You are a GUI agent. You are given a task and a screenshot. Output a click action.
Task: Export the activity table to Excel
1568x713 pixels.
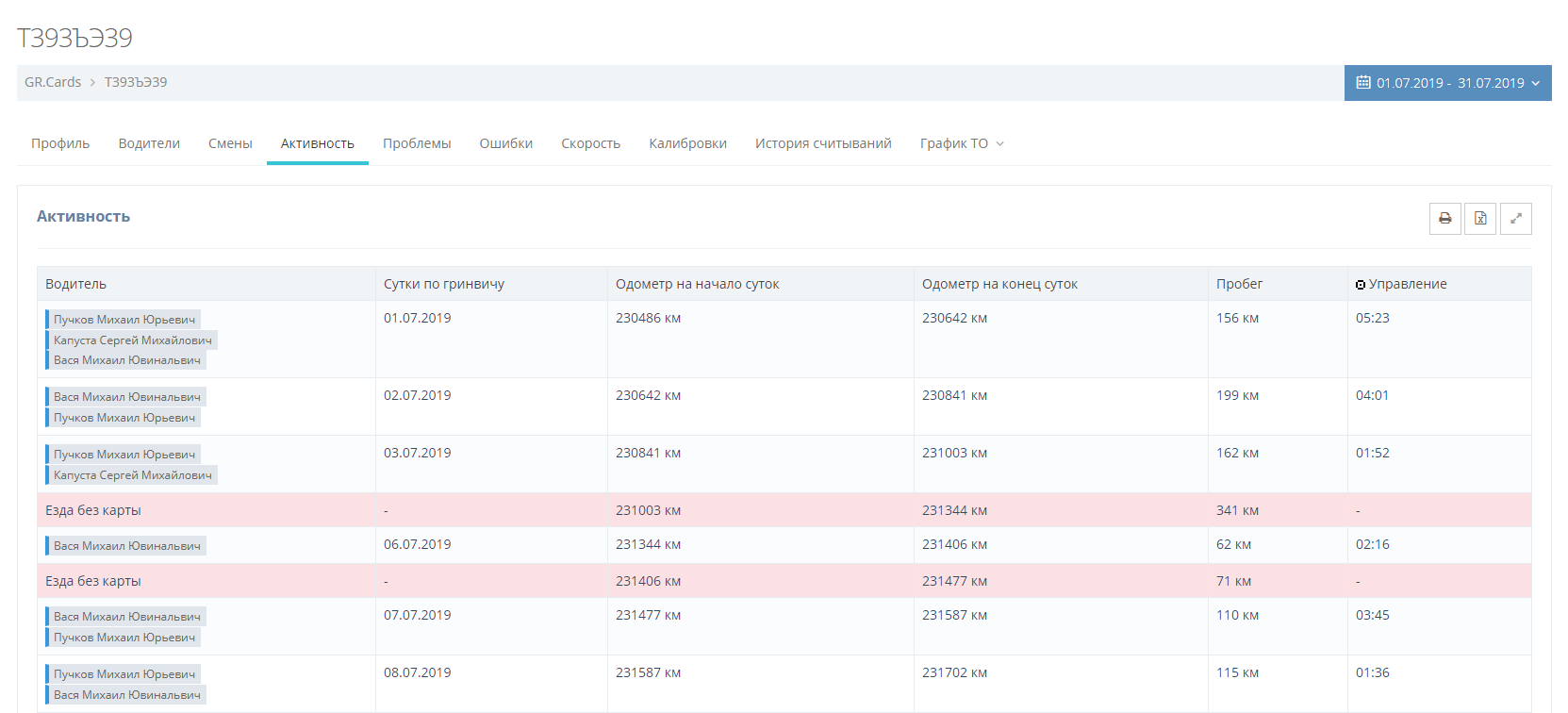[x=1480, y=219]
